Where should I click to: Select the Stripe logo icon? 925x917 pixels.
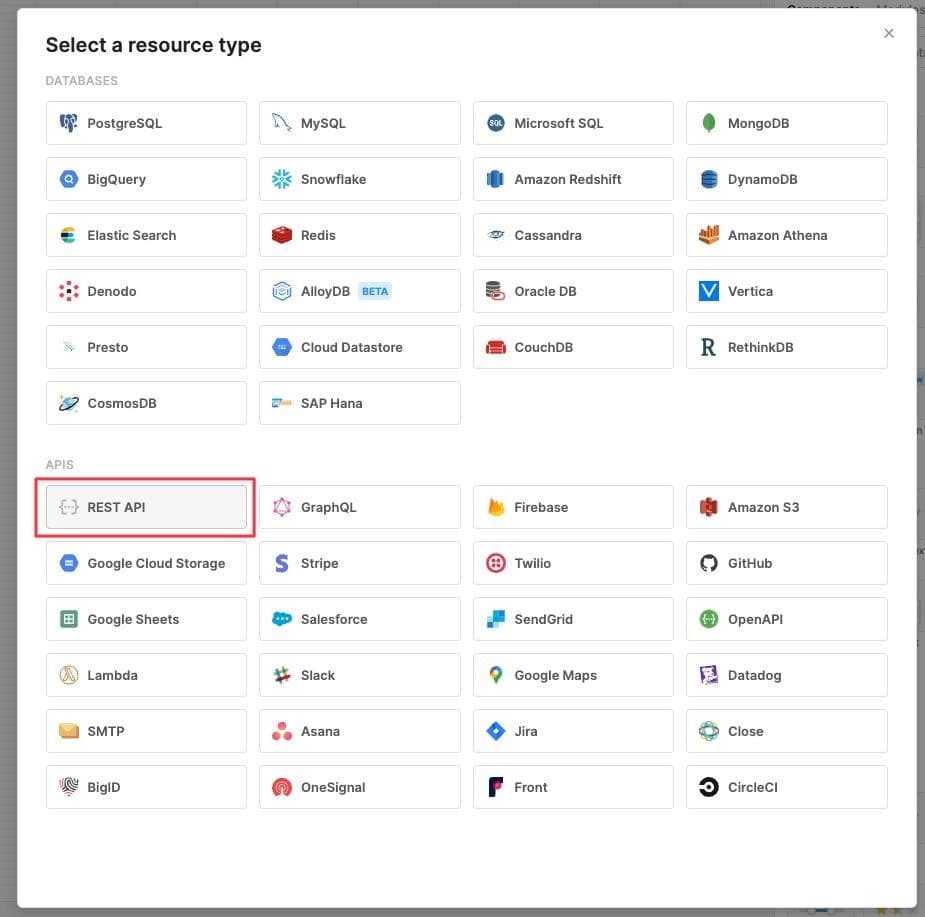[282, 563]
